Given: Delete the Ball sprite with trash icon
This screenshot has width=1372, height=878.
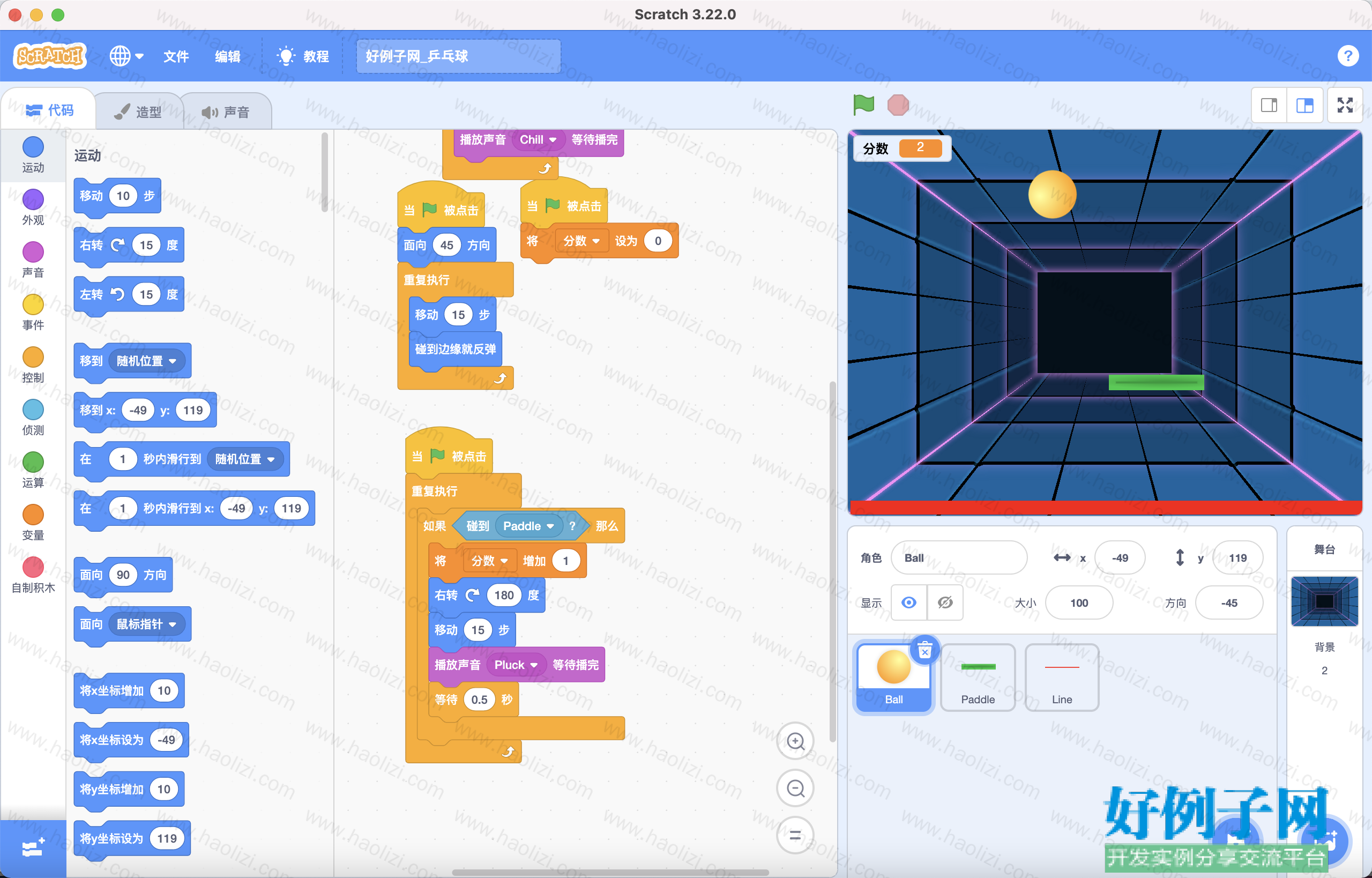Looking at the screenshot, I should tap(925, 650).
